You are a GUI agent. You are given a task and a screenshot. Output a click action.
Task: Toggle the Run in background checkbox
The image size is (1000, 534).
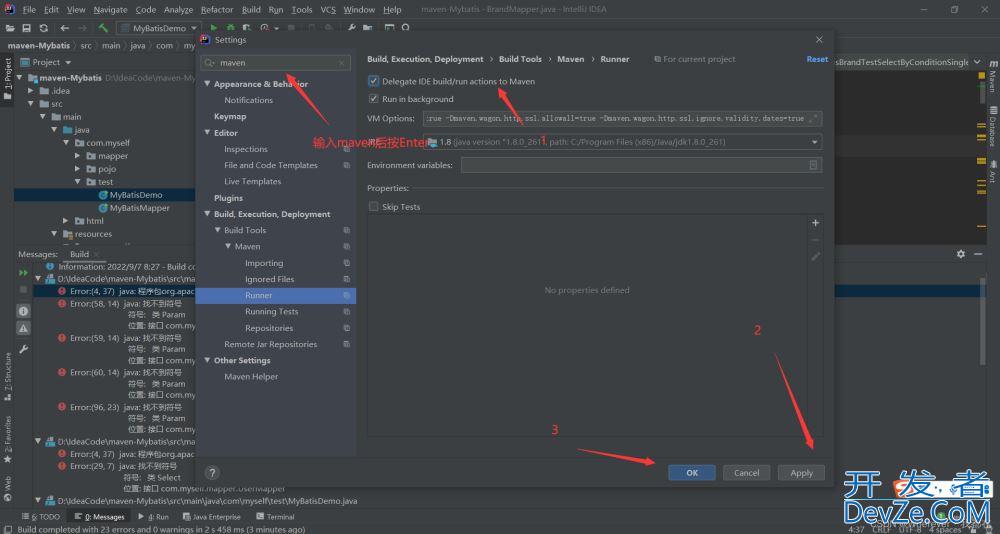click(x=374, y=99)
